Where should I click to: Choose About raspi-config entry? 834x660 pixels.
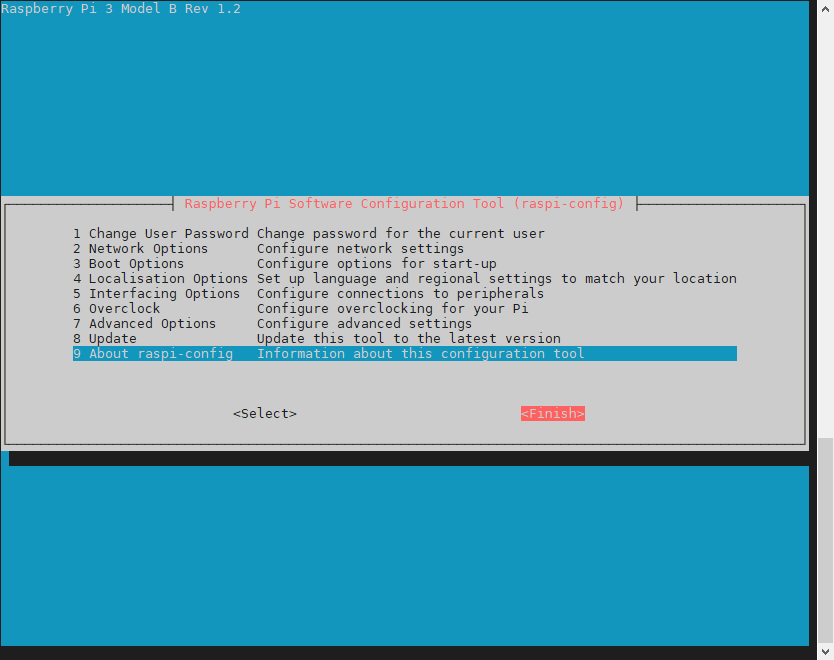(x=405, y=354)
